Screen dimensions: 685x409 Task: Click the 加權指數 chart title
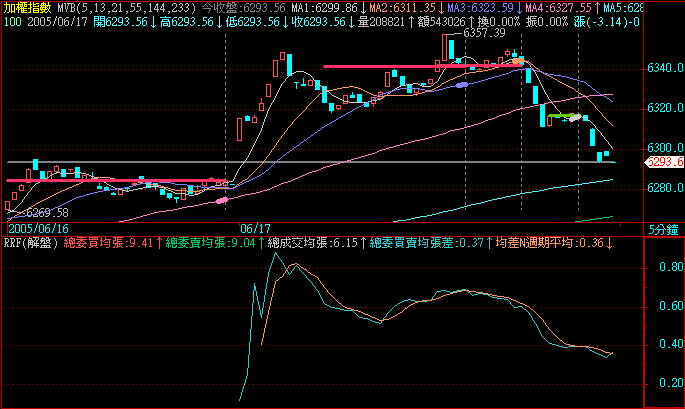point(28,7)
